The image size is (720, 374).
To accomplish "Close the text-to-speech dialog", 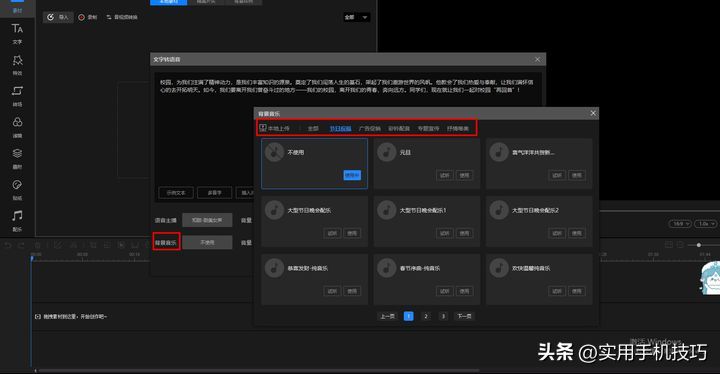I will pos(537,59).
